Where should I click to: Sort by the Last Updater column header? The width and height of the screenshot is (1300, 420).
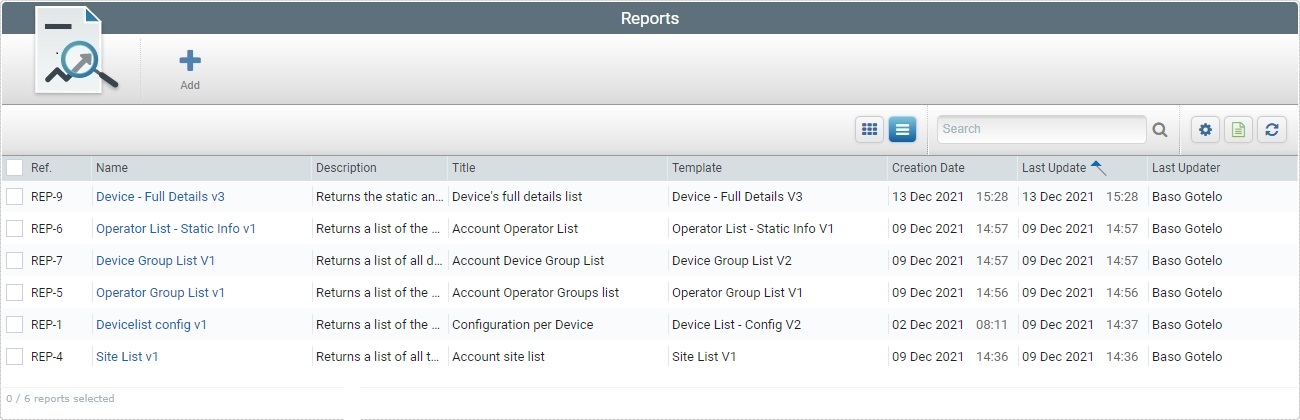pos(1186,168)
